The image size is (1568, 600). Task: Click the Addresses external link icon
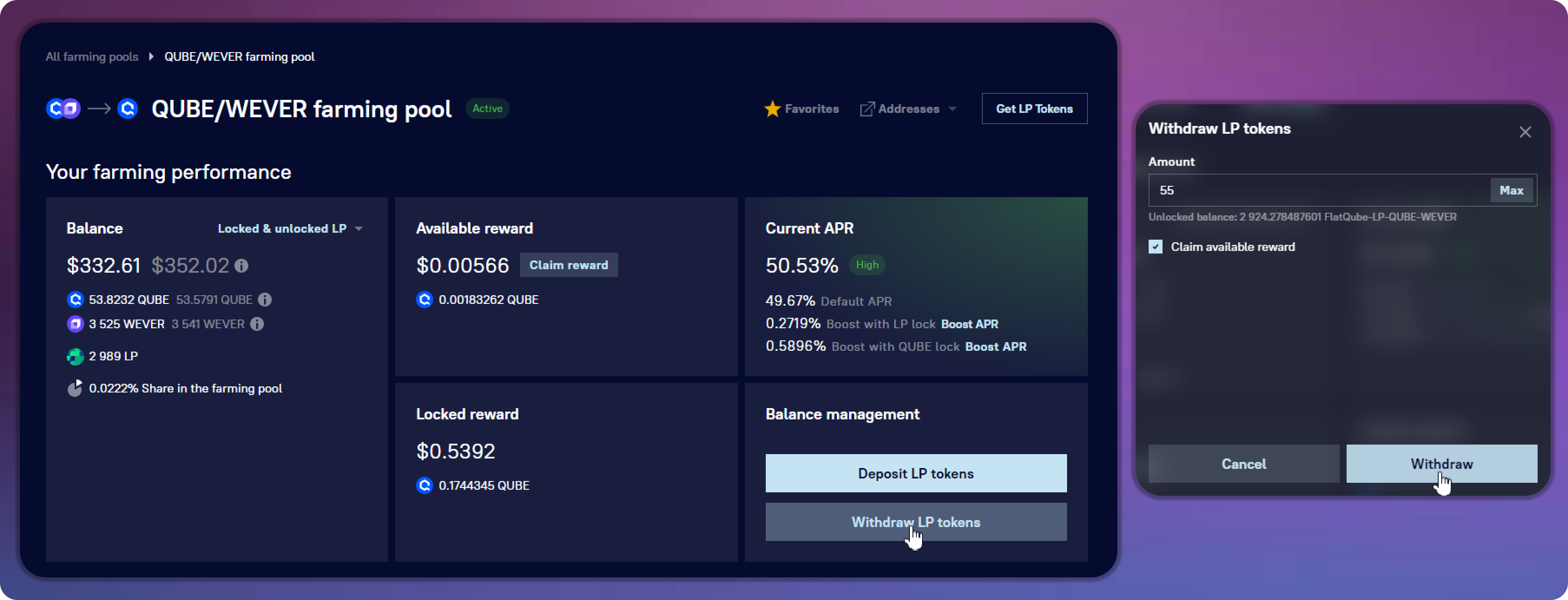point(867,109)
